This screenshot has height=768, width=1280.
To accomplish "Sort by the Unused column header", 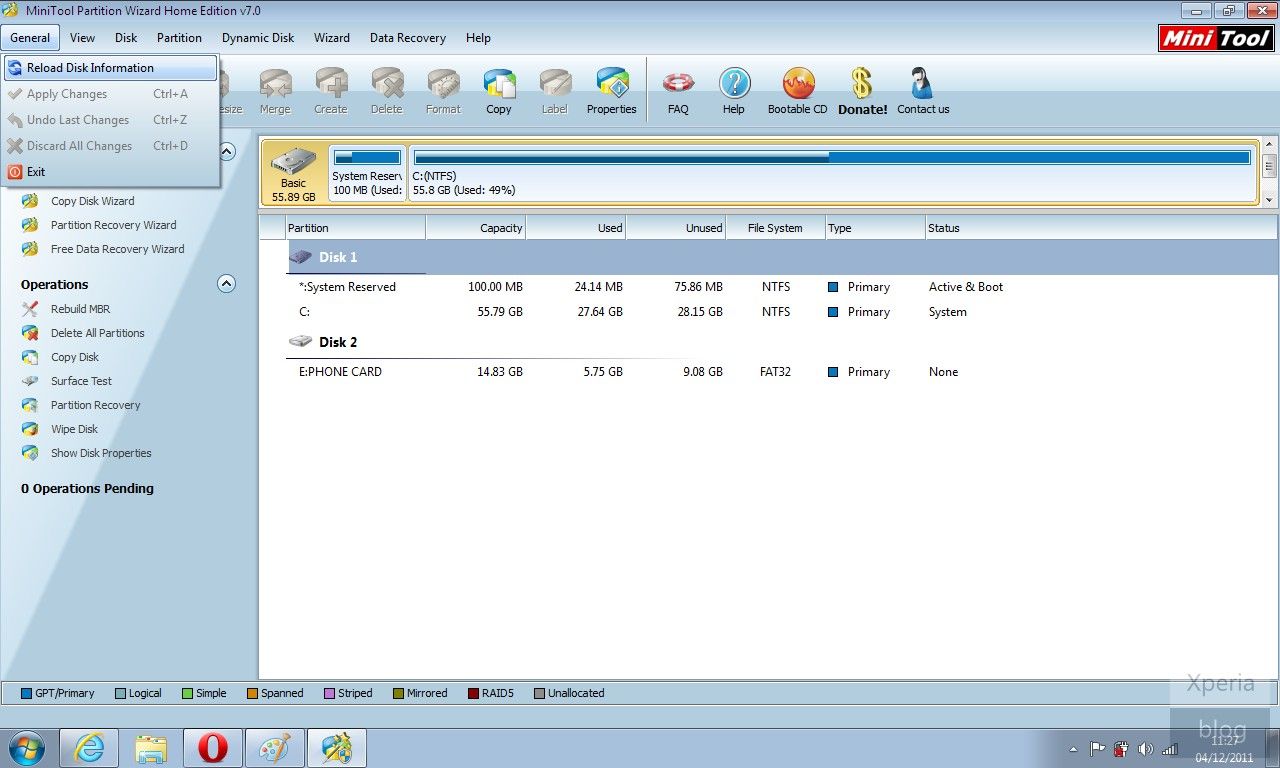I will [x=676, y=228].
